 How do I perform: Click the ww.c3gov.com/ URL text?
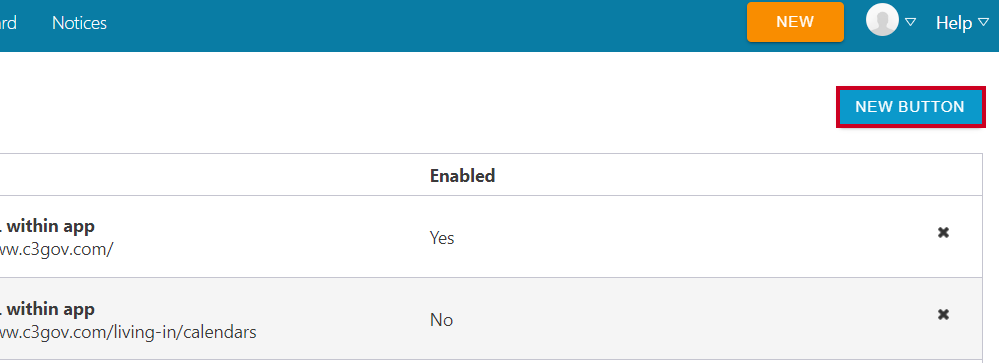pos(57,248)
